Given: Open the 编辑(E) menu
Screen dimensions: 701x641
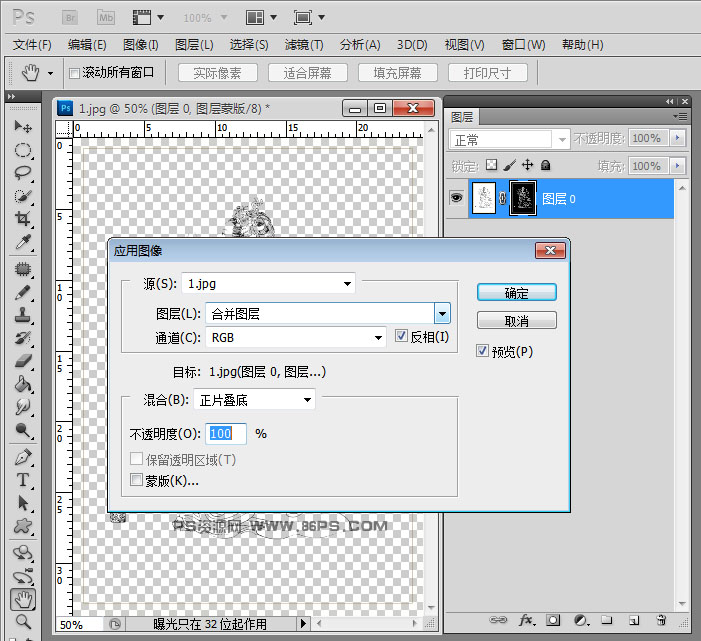Looking at the screenshot, I should tap(87, 45).
